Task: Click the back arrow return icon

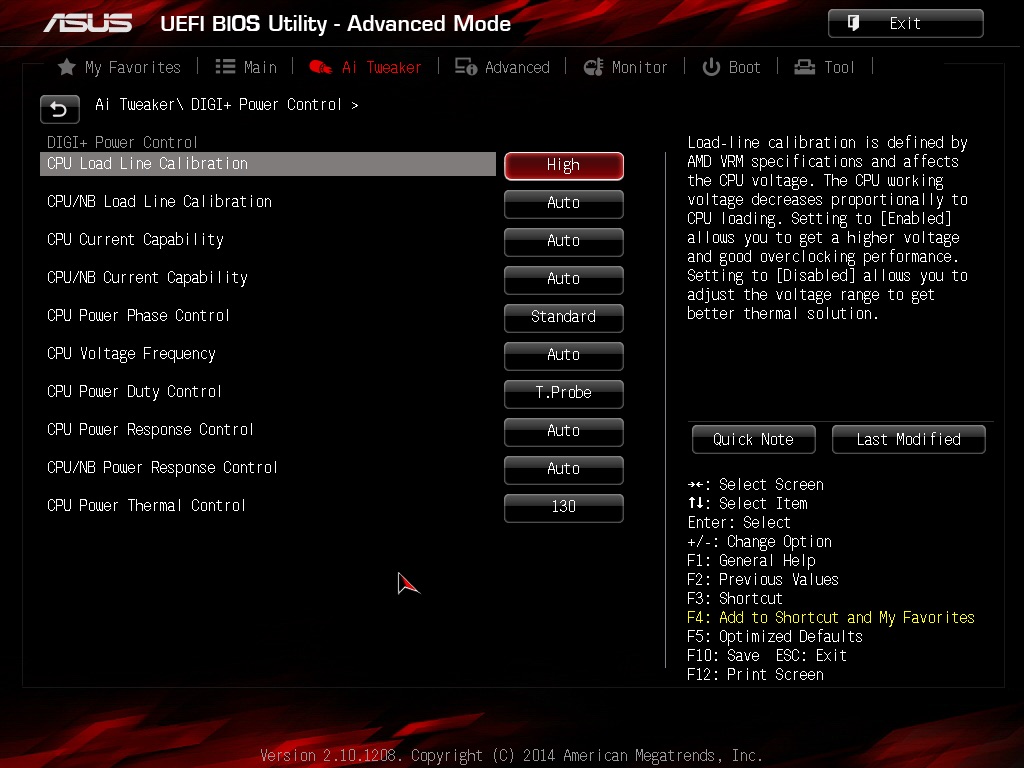Action: click(59, 109)
